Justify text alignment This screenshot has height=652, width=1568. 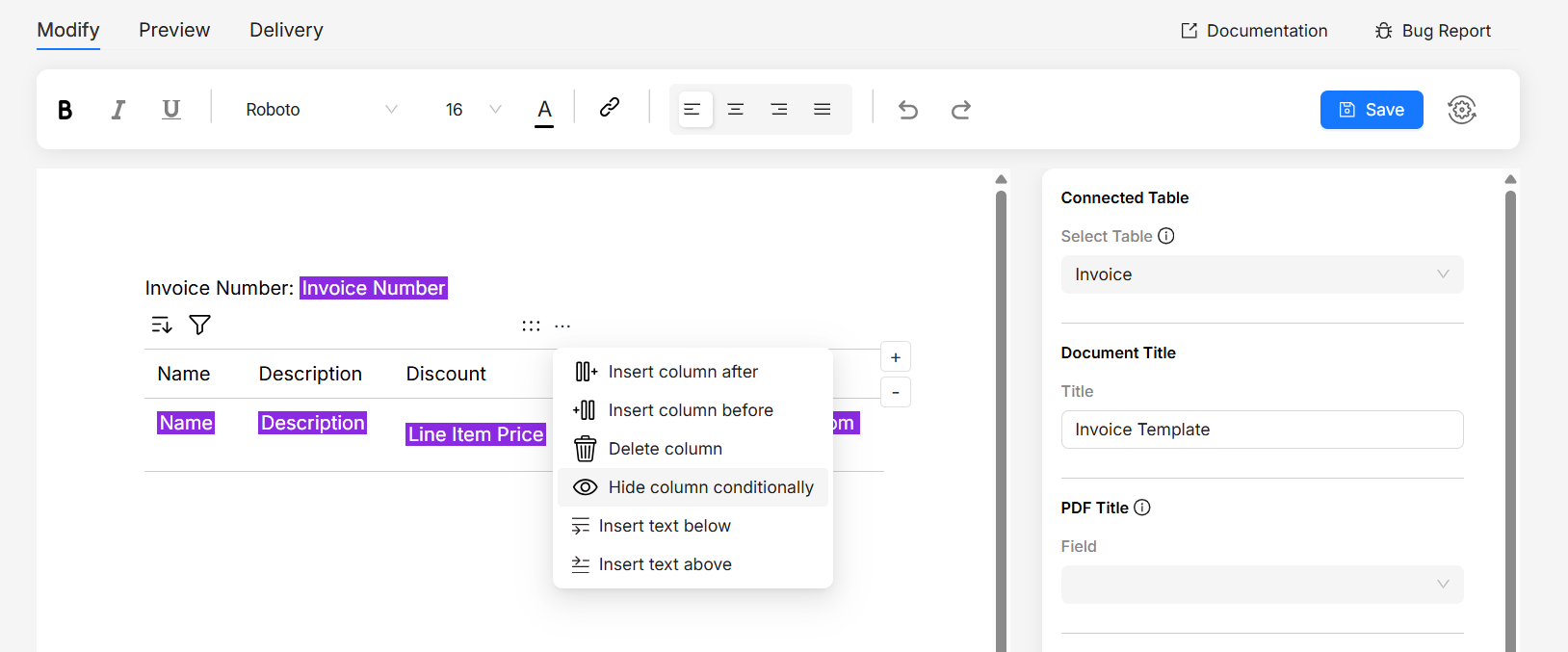coord(823,110)
